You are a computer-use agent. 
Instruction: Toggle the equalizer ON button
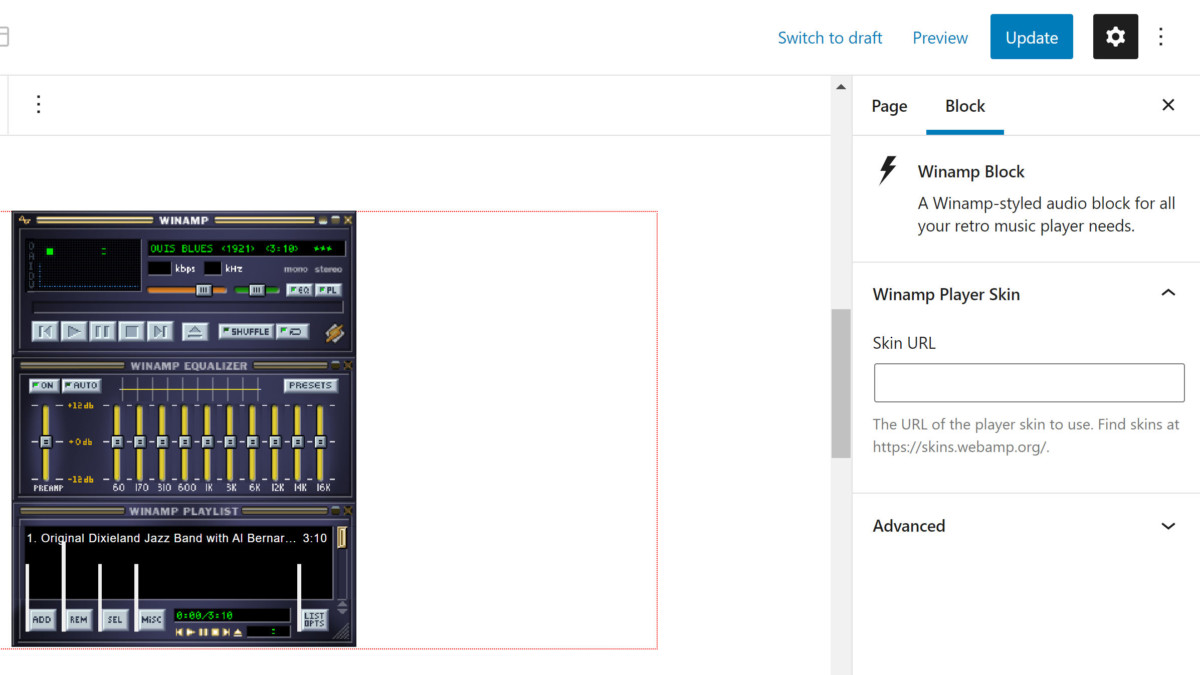pos(43,385)
